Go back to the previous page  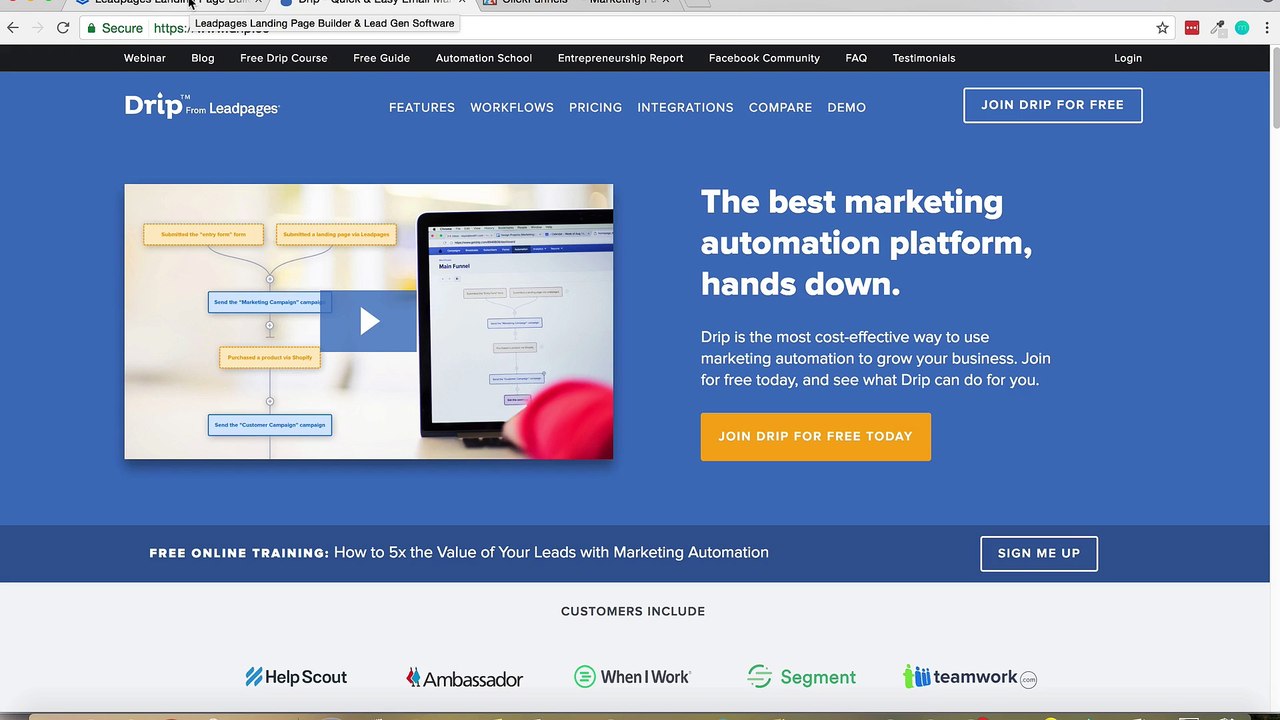tap(13, 28)
